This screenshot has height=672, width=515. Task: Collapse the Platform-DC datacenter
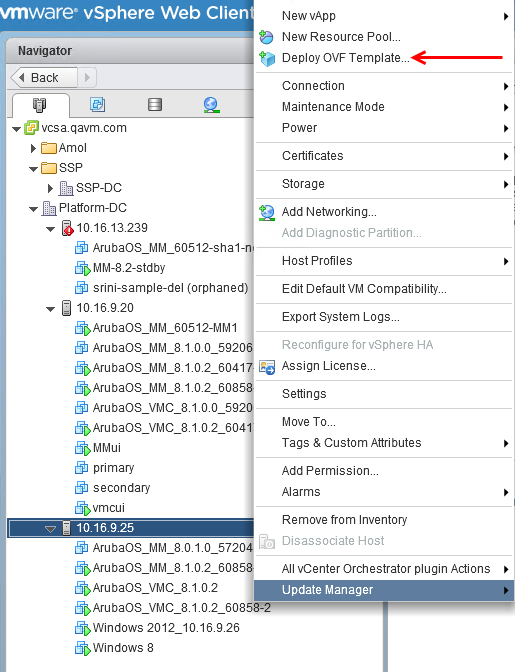point(33,209)
